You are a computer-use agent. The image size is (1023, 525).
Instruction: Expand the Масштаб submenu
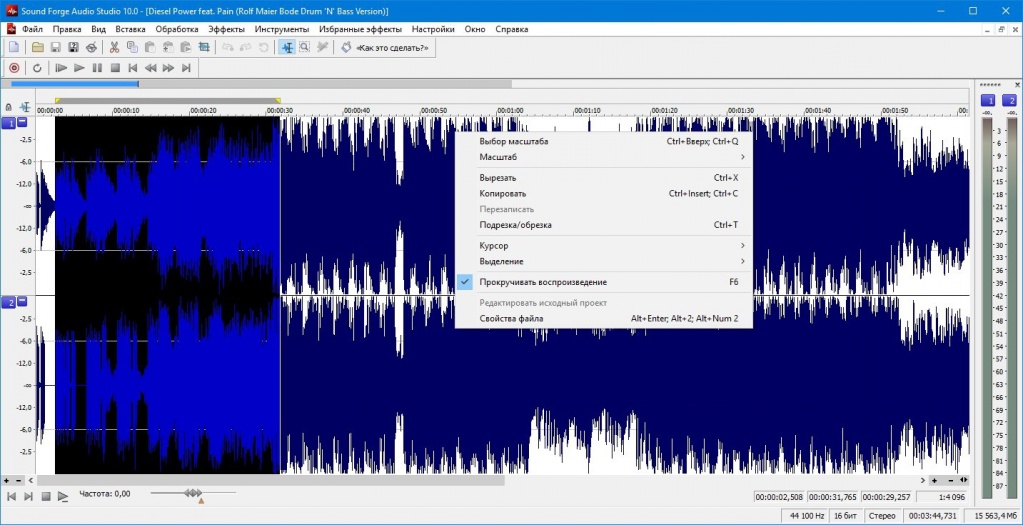pyautogui.click(x=603, y=157)
